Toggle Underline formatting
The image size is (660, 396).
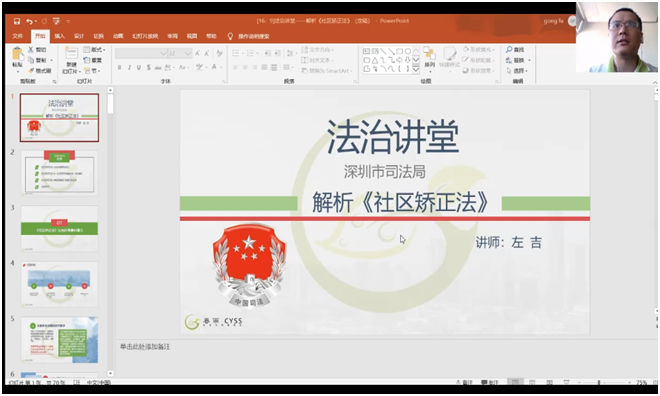(x=138, y=67)
